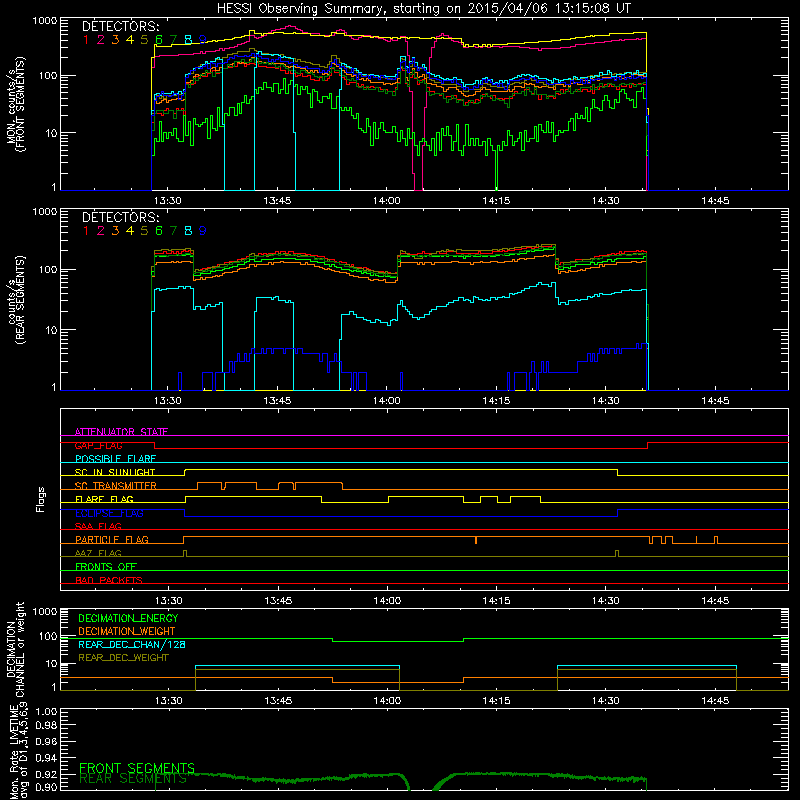Click the 14:30 tick label under the Flags panel
800x800 pixels.
point(606,601)
